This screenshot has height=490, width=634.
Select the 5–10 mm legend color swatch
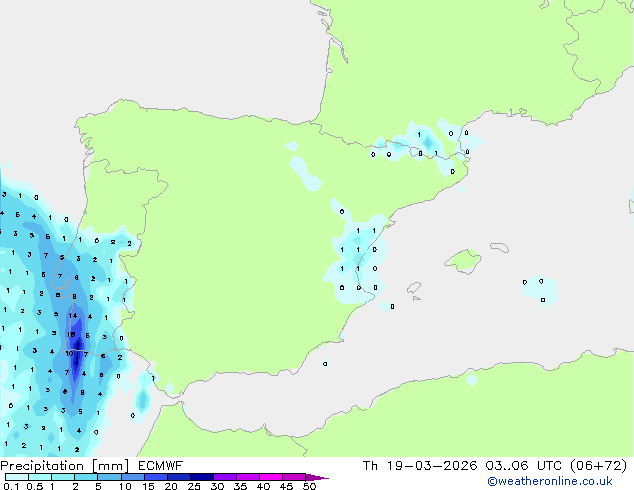[x=110, y=477]
